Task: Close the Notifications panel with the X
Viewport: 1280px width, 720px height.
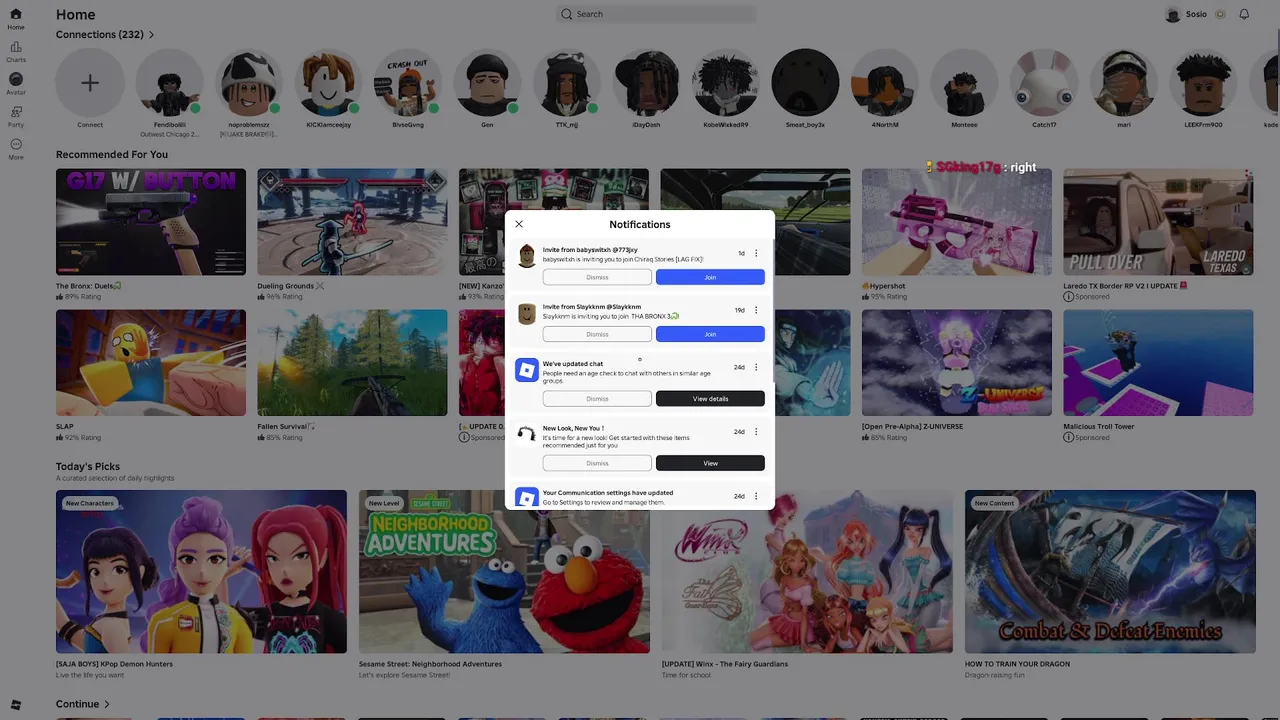Action: point(519,224)
